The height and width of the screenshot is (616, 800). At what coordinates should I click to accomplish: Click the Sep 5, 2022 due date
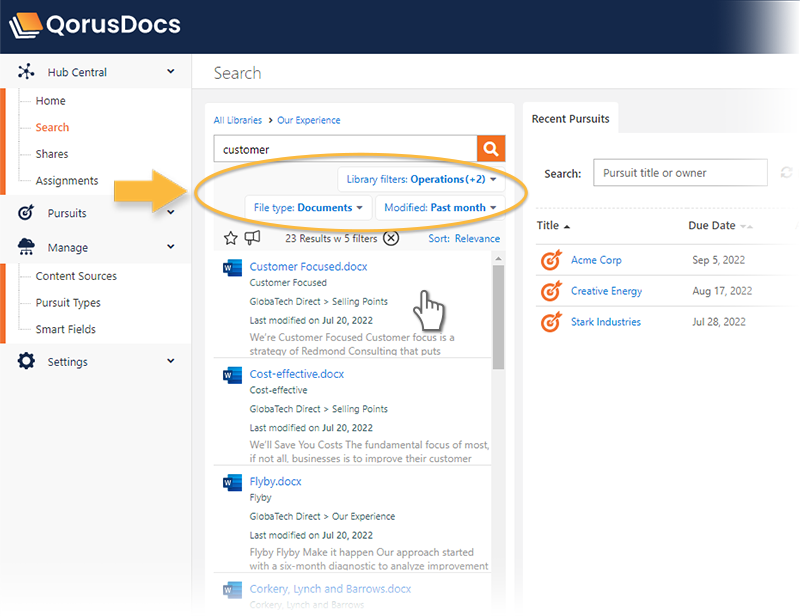pyautogui.click(x=718, y=260)
